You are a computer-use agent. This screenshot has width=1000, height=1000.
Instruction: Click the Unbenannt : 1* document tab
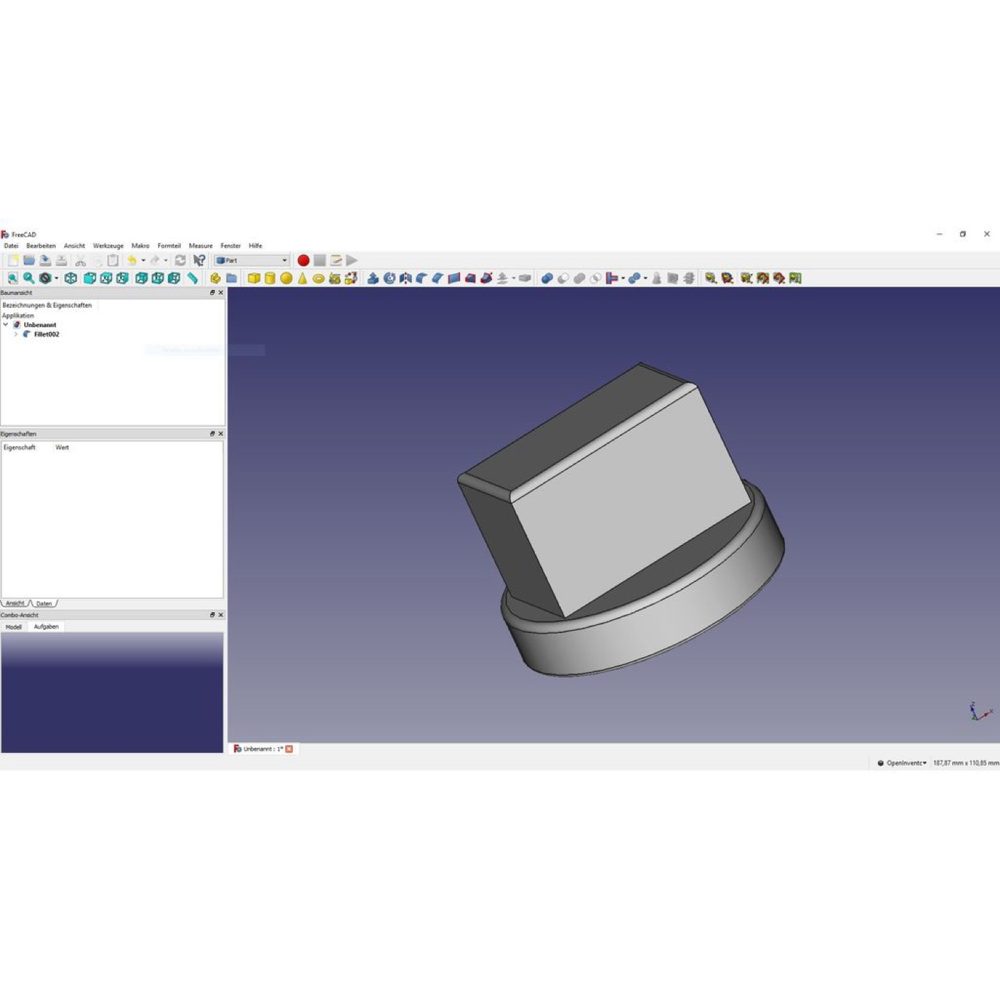point(263,749)
